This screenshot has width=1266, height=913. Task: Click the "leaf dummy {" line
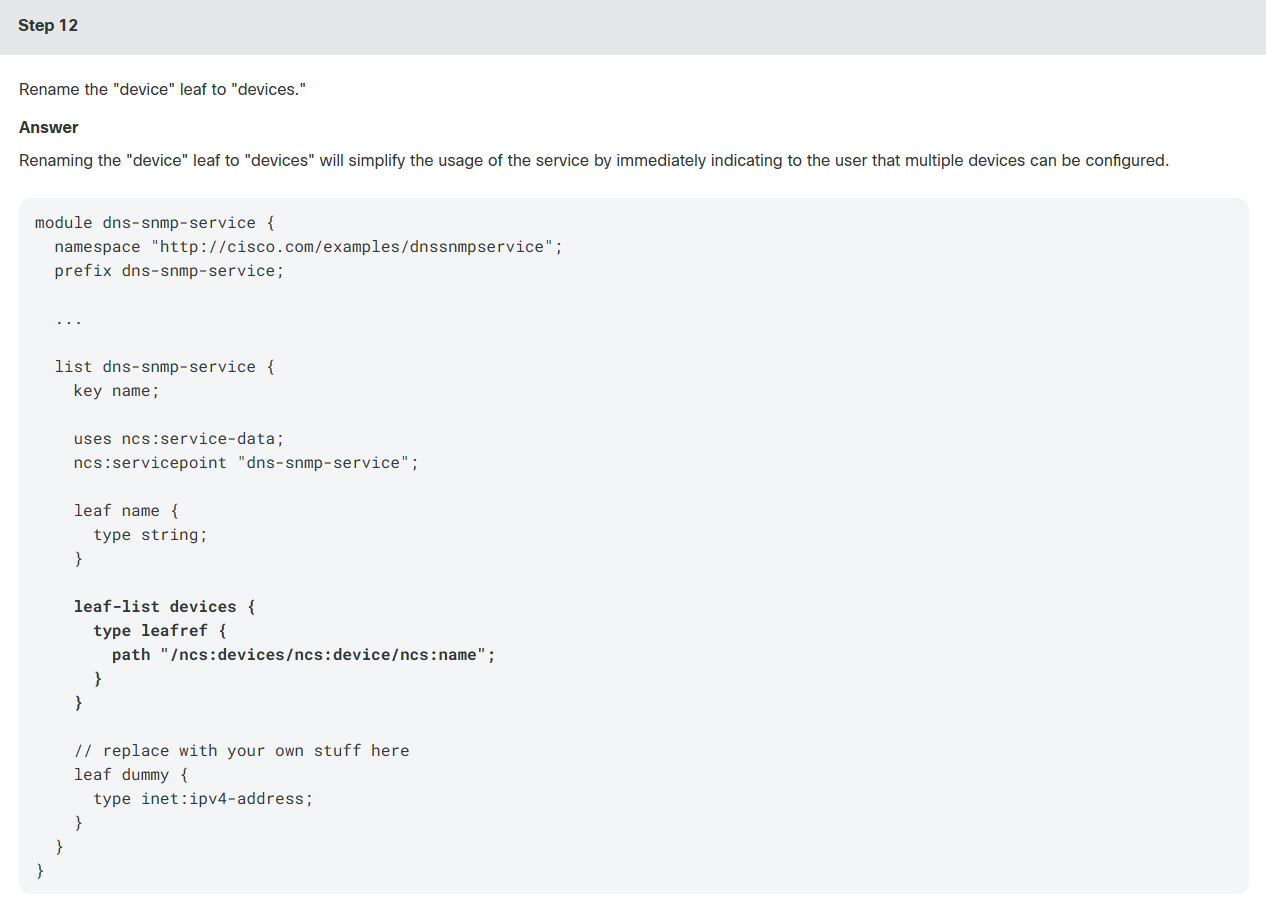131,774
